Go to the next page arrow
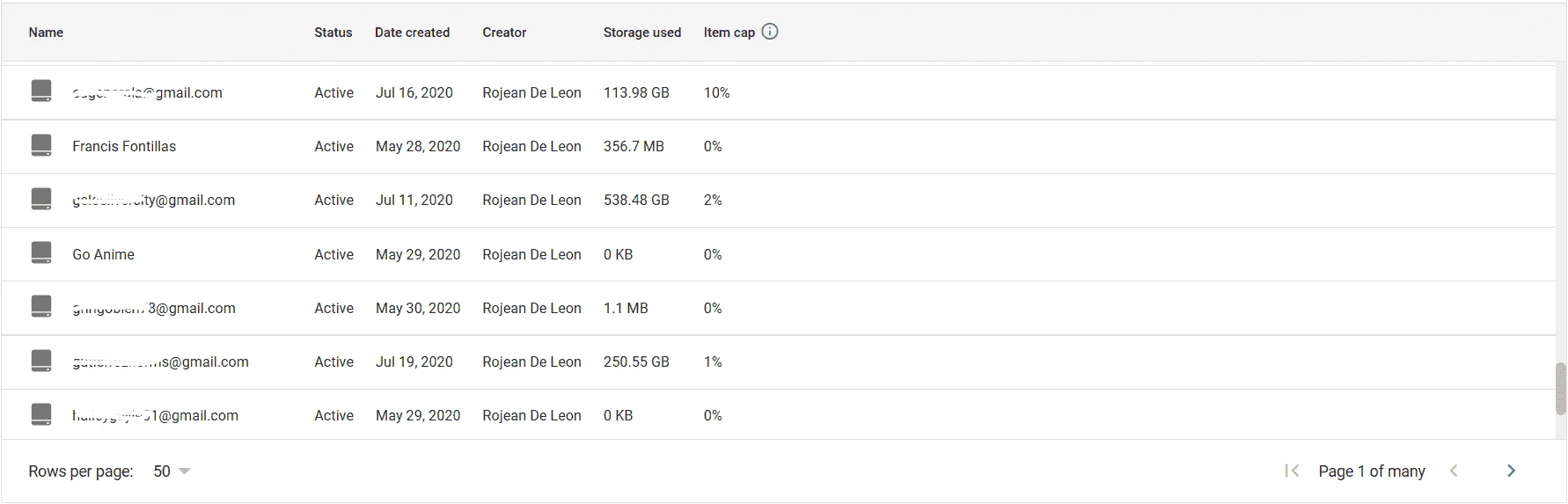This screenshot has height=504, width=1568. coord(1511,471)
